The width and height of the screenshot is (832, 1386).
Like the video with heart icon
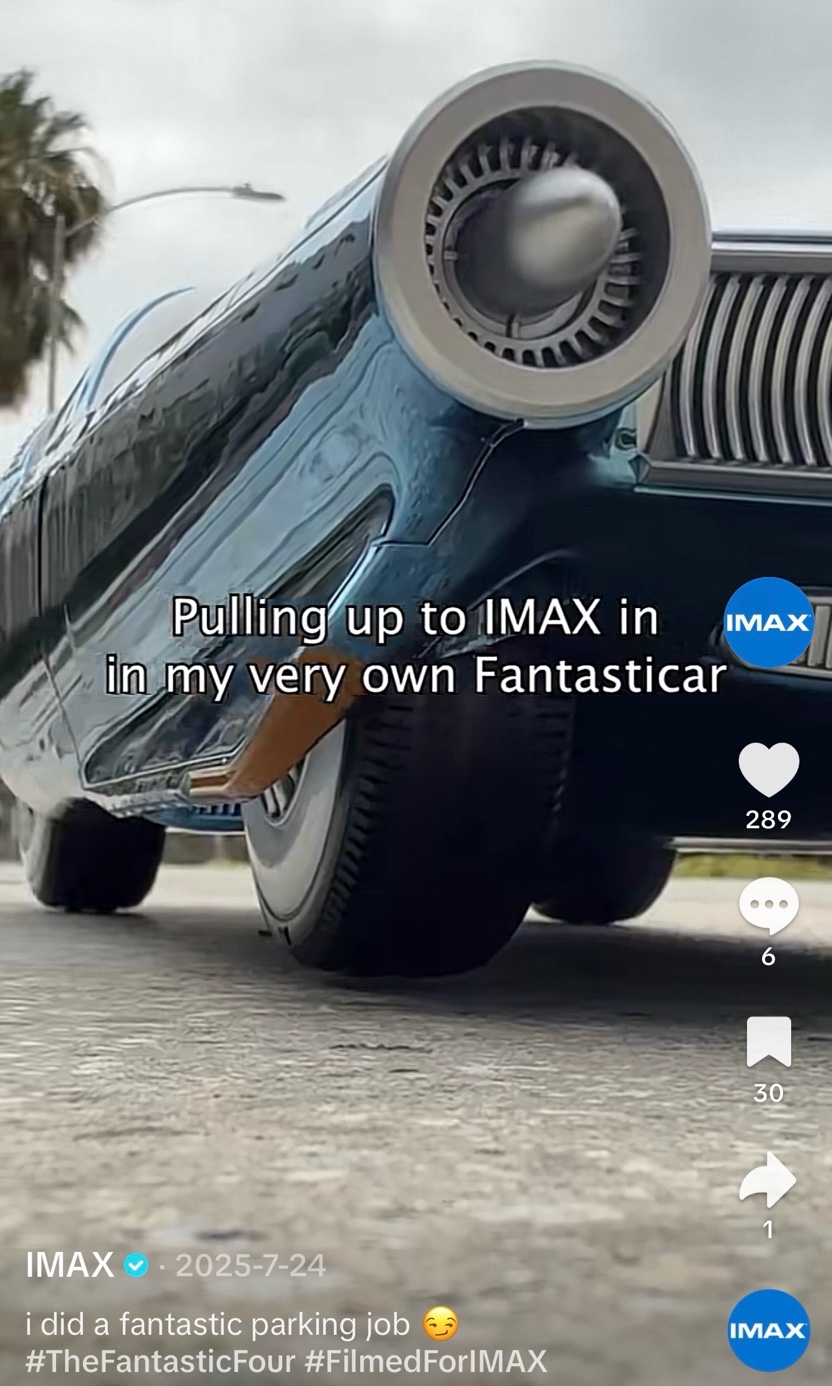pyautogui.click(x=768, y=770)
